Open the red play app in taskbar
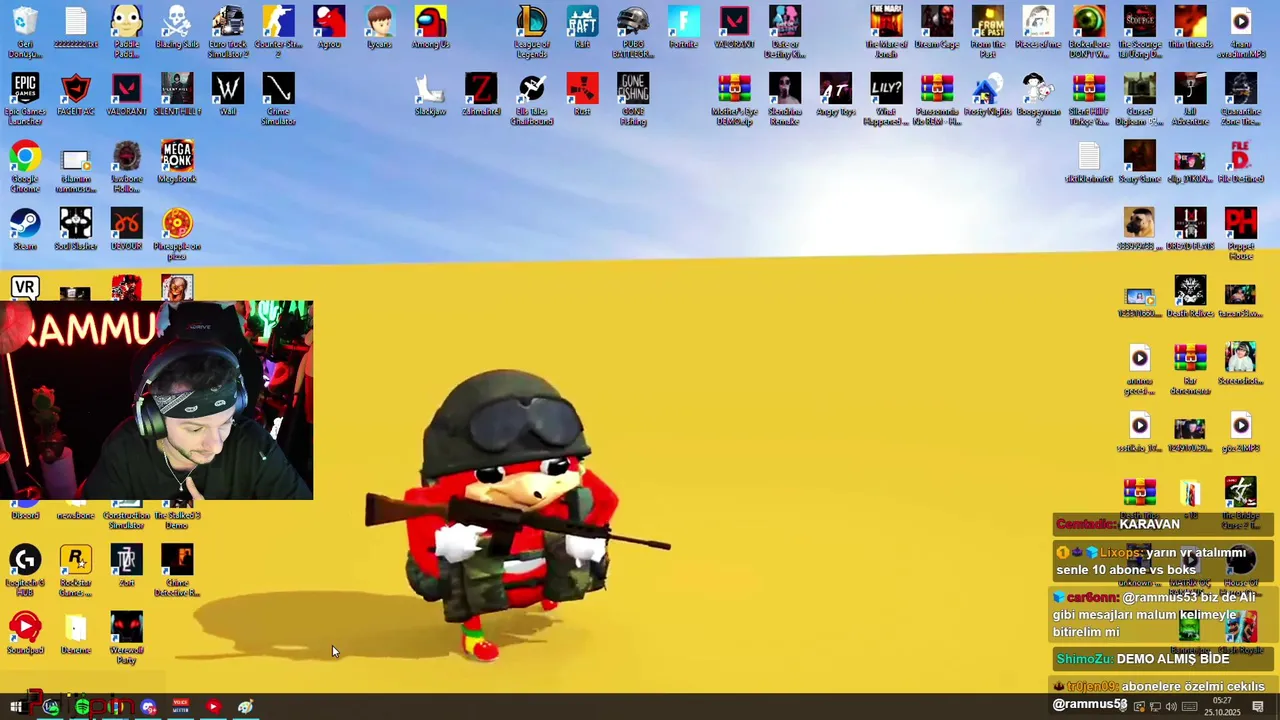1280x720 pixels. (x=213, y=707)
